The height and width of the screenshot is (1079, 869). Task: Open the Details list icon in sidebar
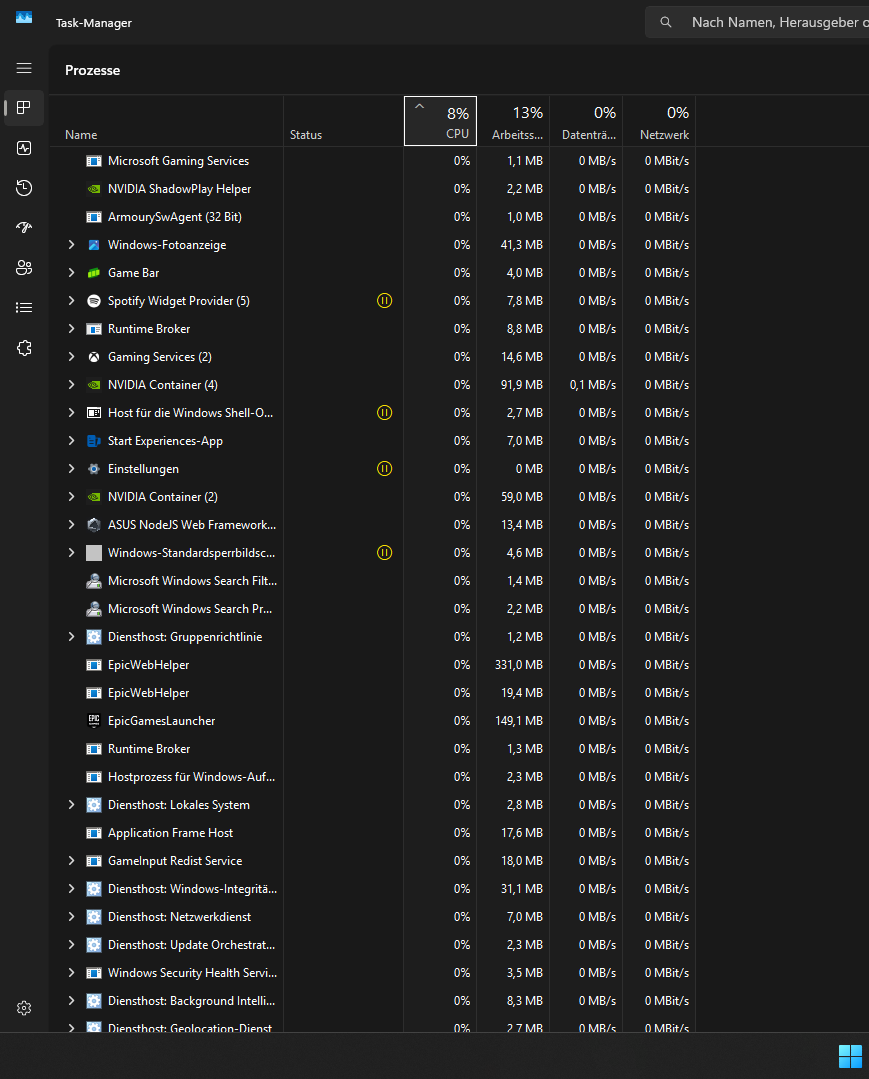(24, 308)
